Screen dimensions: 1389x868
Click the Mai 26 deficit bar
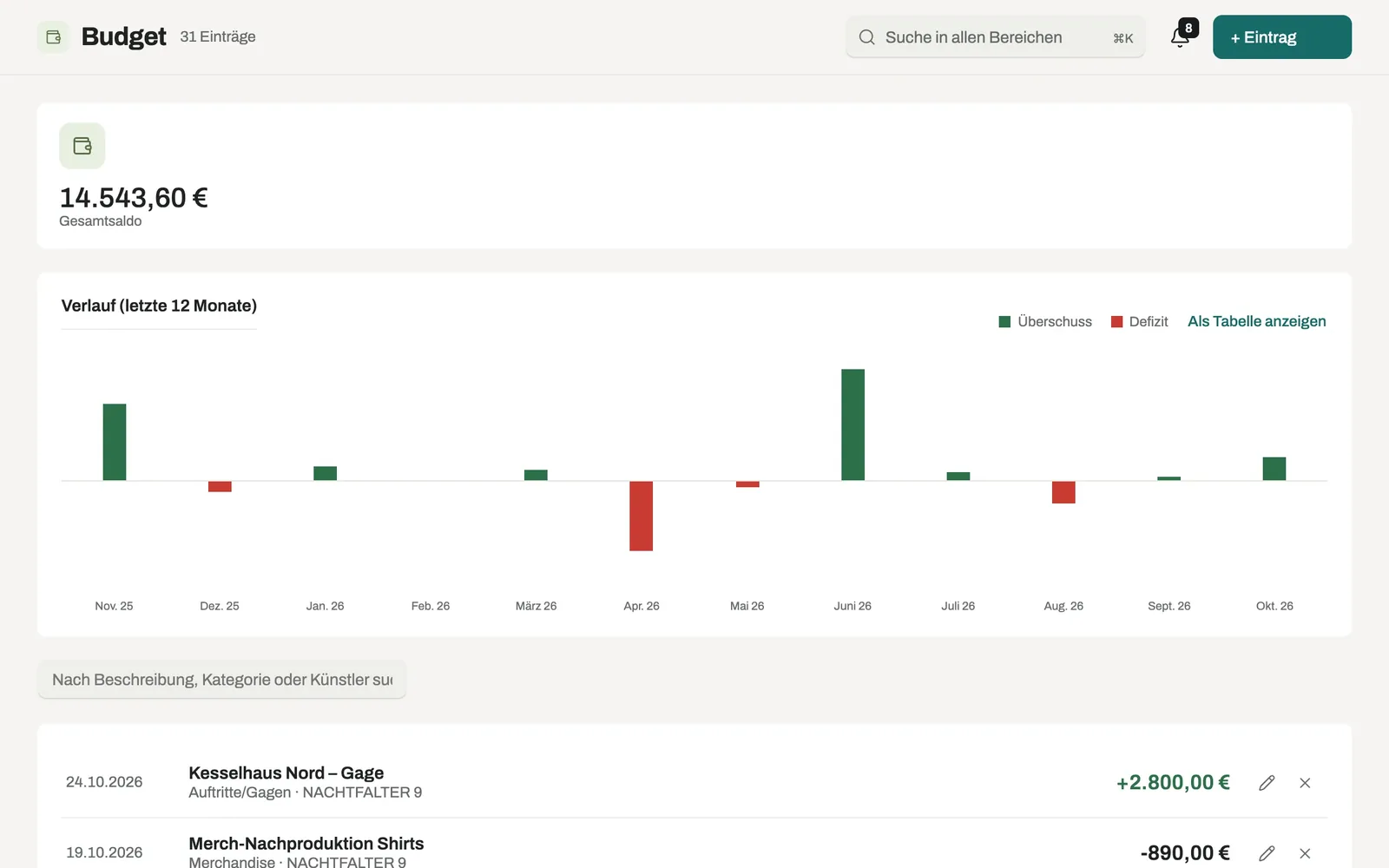coord(747,484)
